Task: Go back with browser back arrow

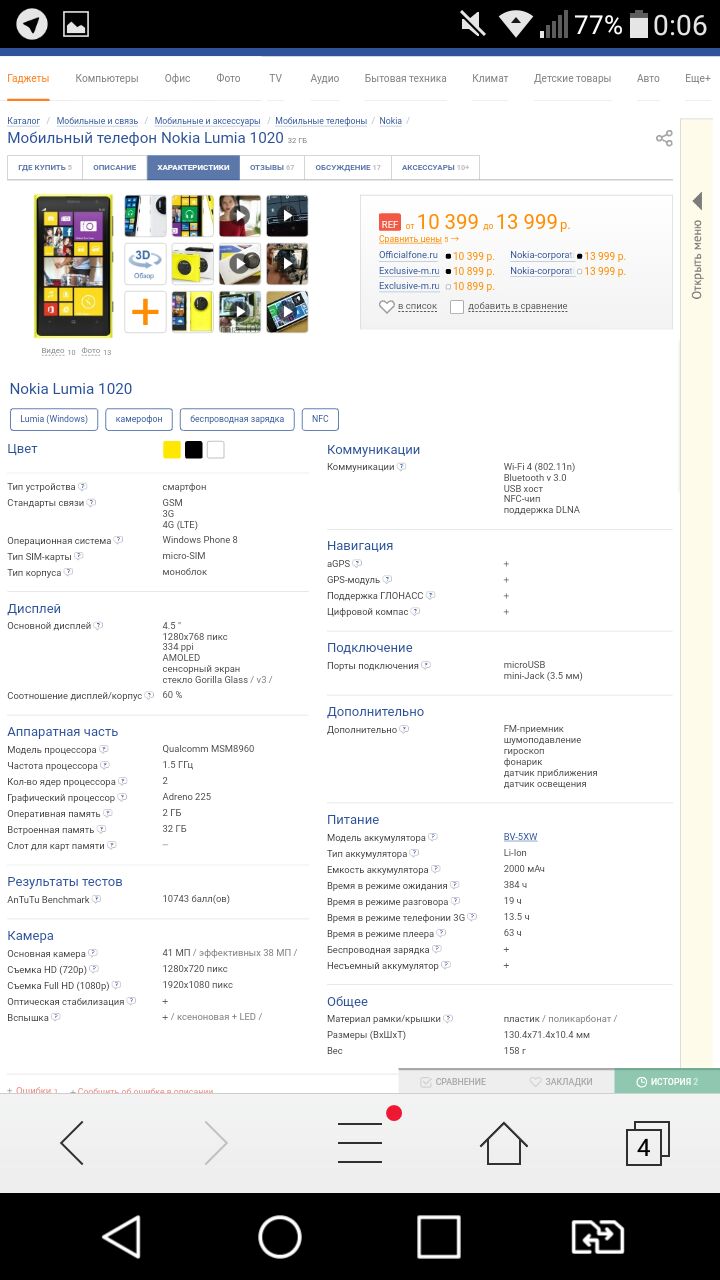Action: [72, 1143]
